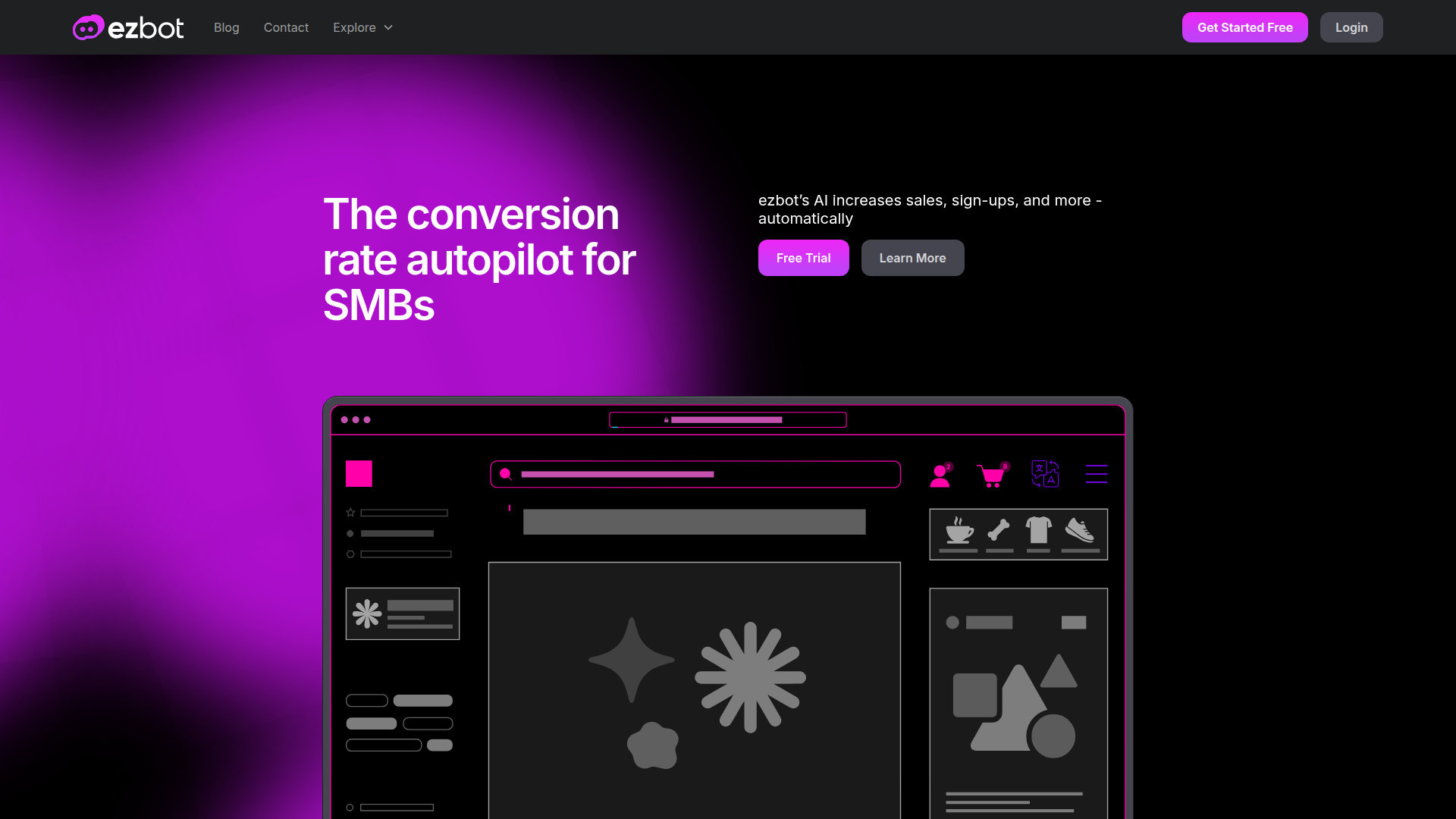
Task: Start the Free Trial
Action: 803,258
